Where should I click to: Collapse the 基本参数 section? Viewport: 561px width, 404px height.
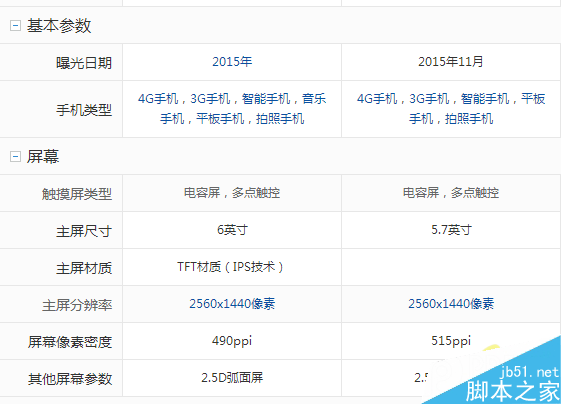pyautogui.click(x=15, y=25)
